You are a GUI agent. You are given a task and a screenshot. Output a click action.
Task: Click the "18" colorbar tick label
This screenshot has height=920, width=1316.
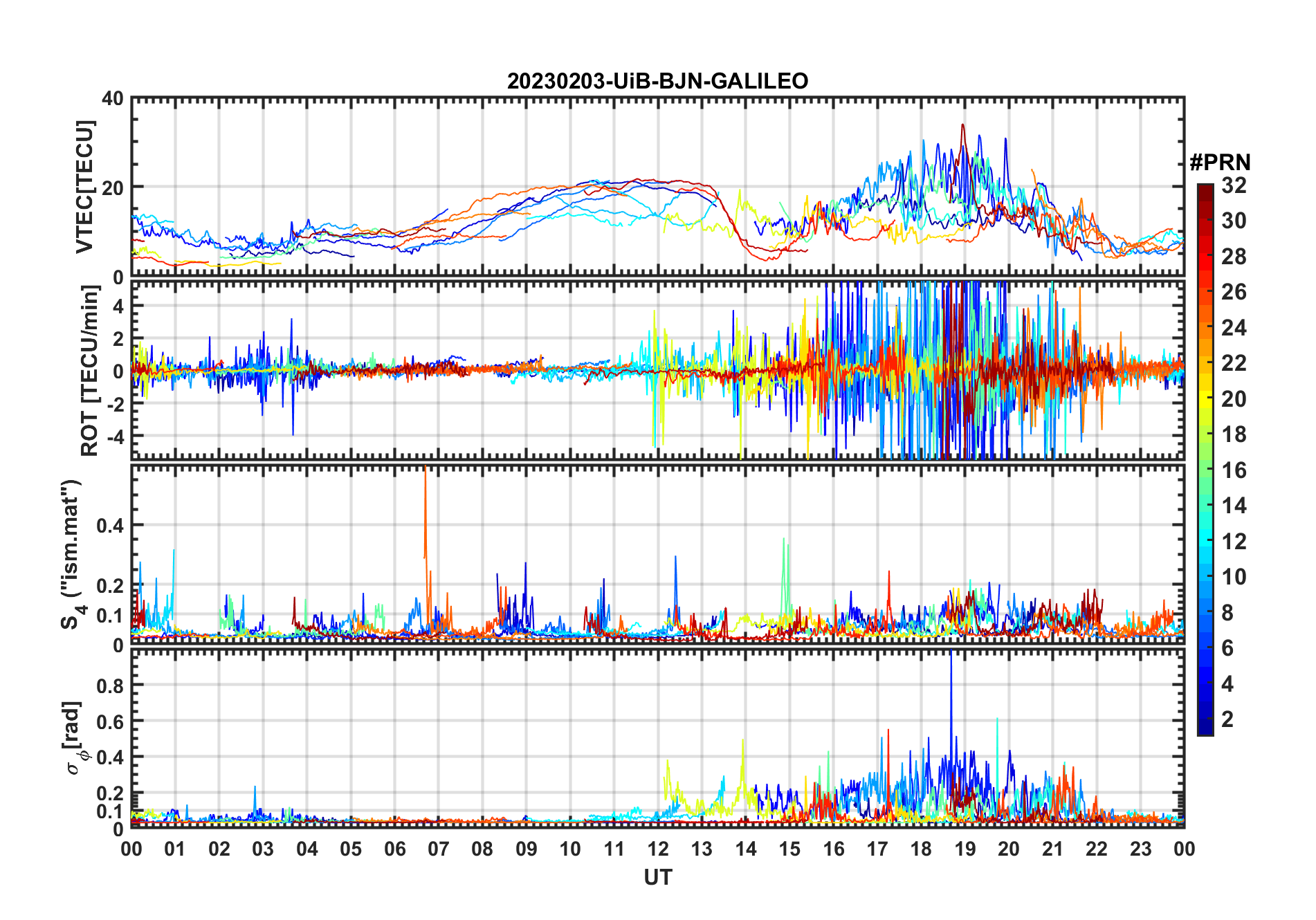(1234, 434)
